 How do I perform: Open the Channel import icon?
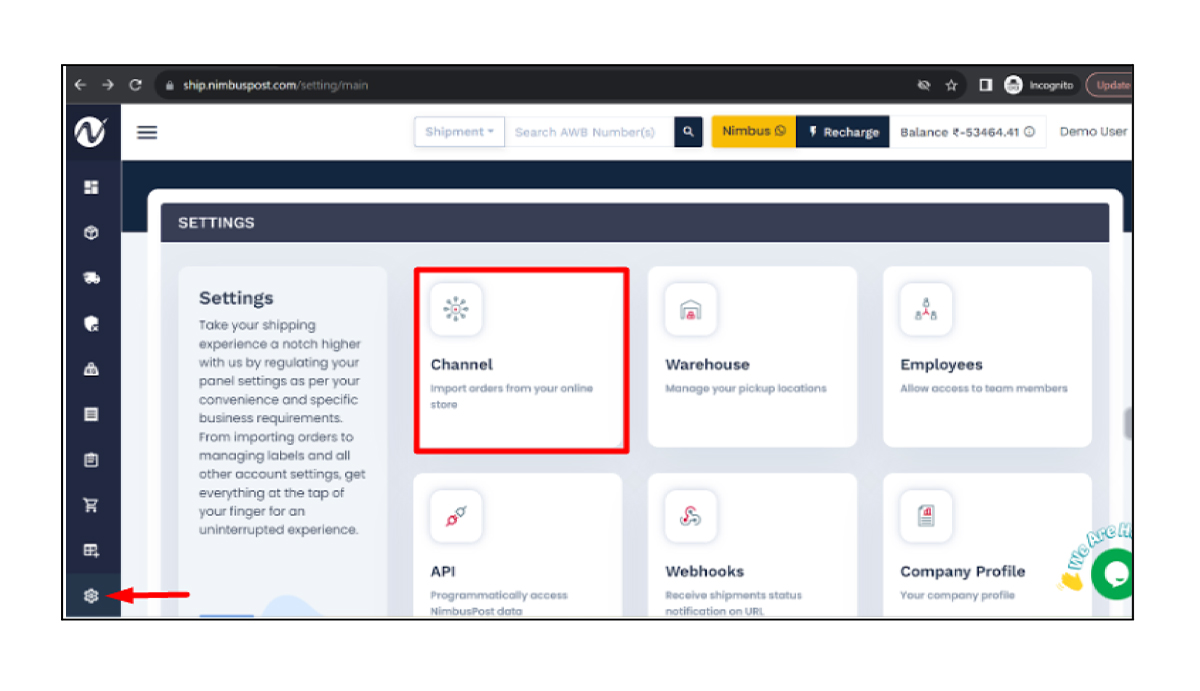tap(456, 309)
